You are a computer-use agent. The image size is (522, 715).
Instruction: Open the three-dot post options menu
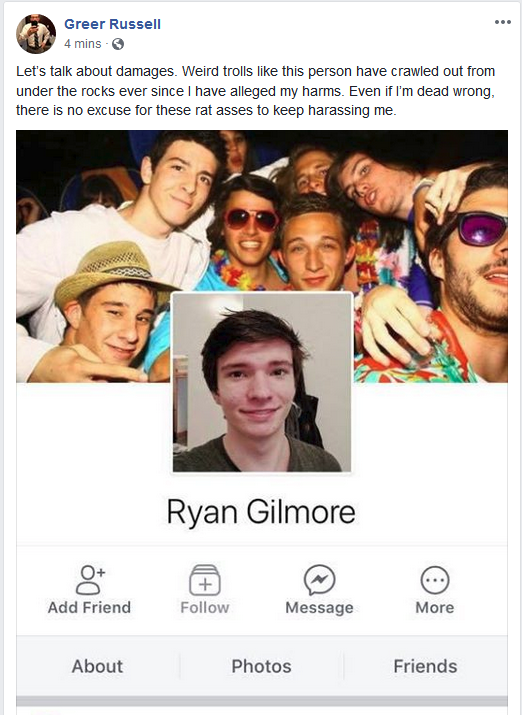[x=502, y=22]
